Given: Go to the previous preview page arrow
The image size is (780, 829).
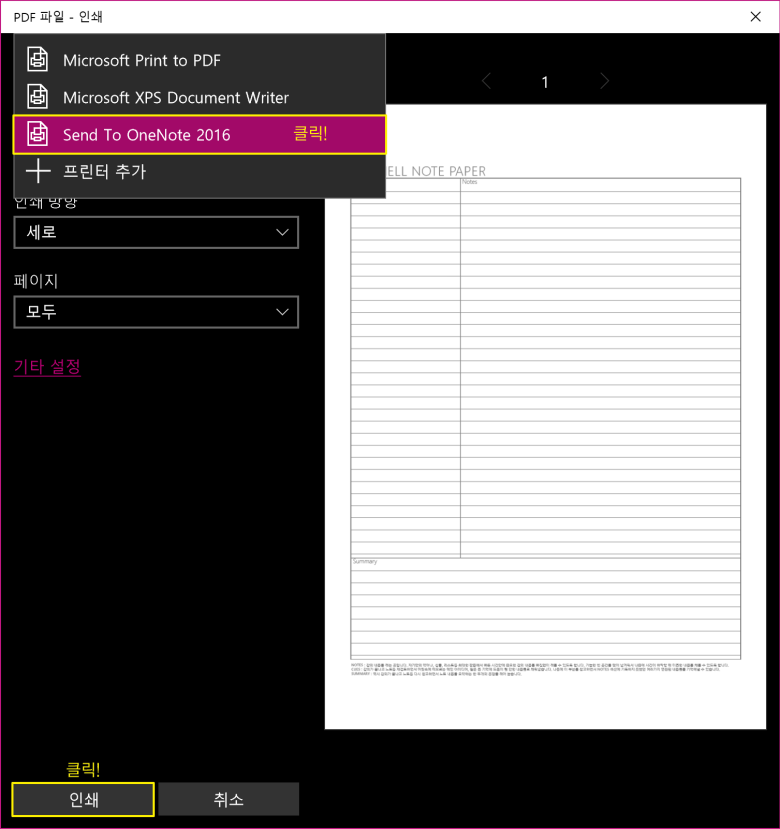Looking at the screenshot, I should [487, 81].
